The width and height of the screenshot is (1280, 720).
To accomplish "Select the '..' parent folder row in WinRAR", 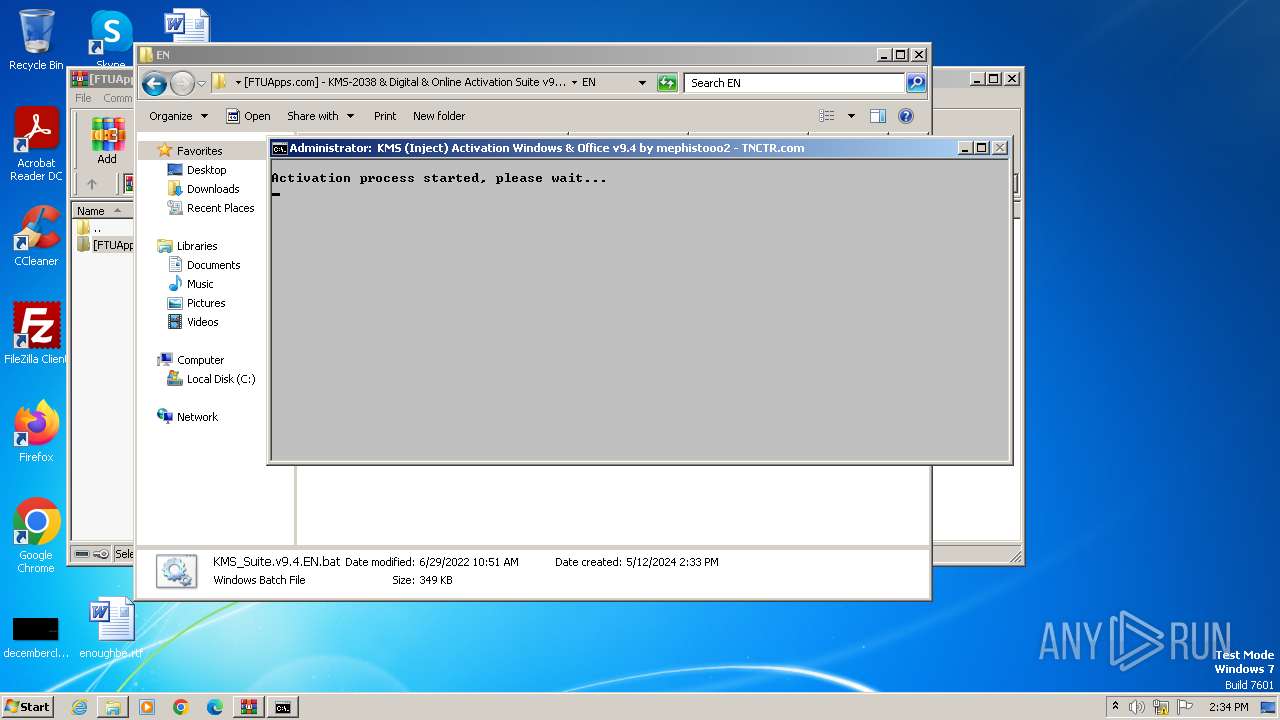I will (x=102, y=228).
